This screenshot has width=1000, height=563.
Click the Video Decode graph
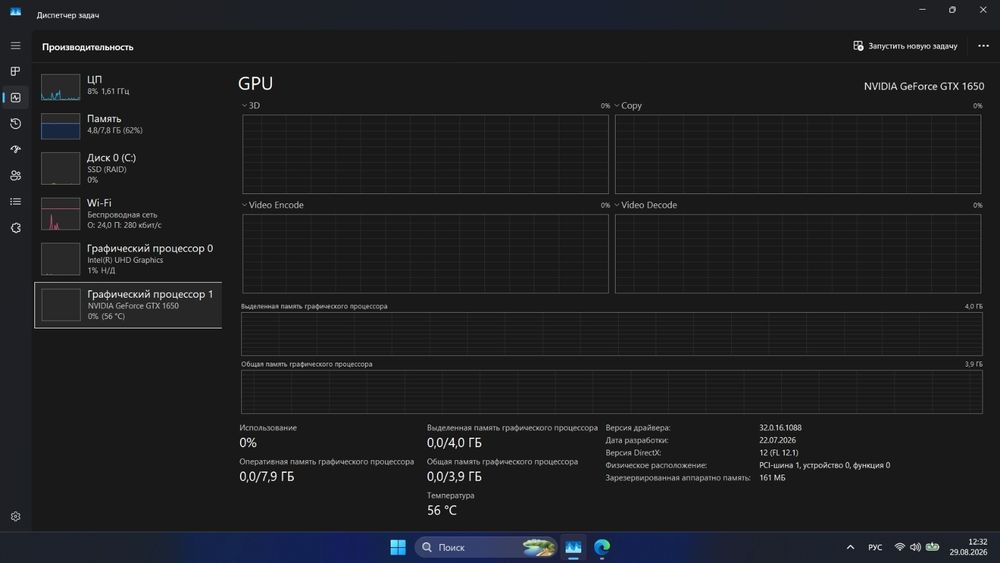(x=798, y=254)
